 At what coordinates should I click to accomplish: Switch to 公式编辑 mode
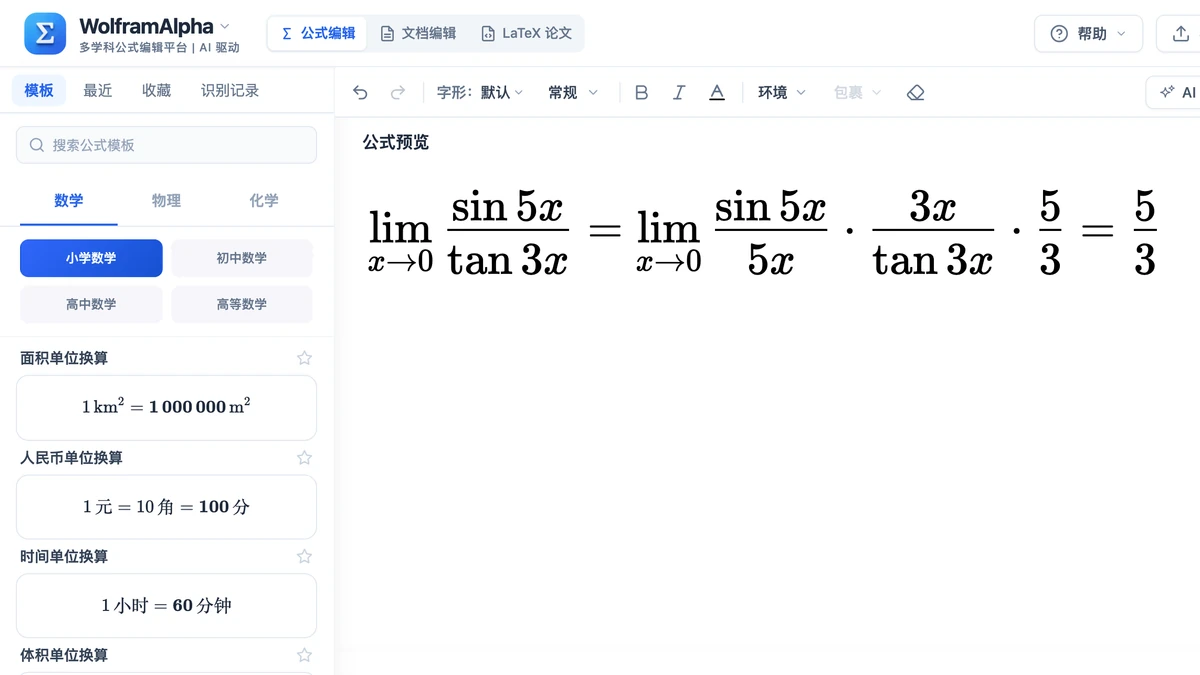click(318, 33)
